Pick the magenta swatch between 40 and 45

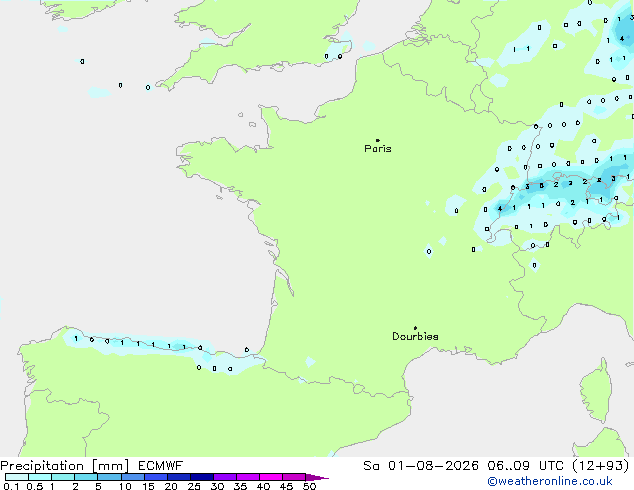[271, 477]
